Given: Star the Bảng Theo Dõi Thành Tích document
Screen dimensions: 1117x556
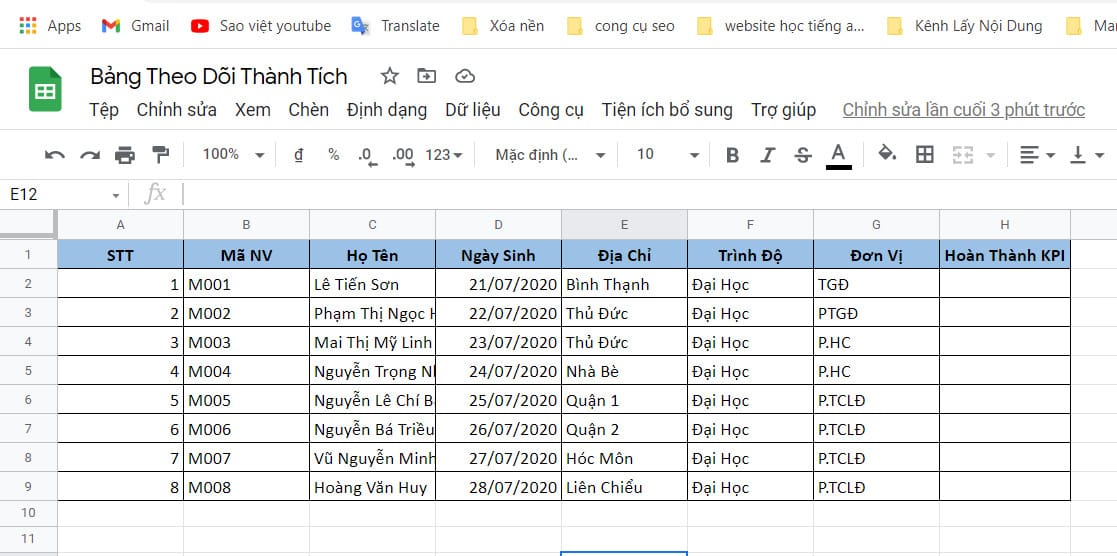Looking at the screenshot, I should point(390,76).
